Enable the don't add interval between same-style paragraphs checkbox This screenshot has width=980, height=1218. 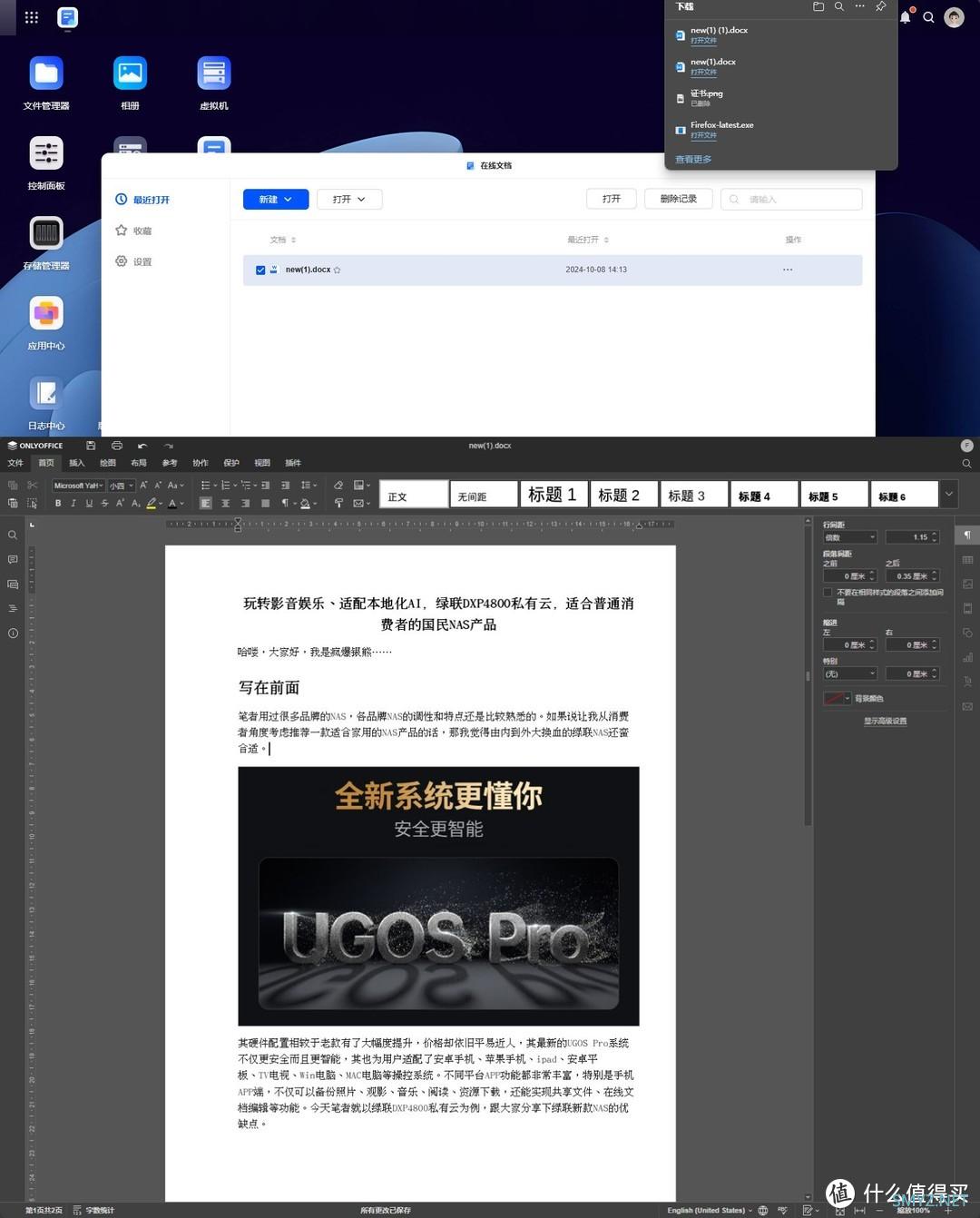[x=828, y=593]
